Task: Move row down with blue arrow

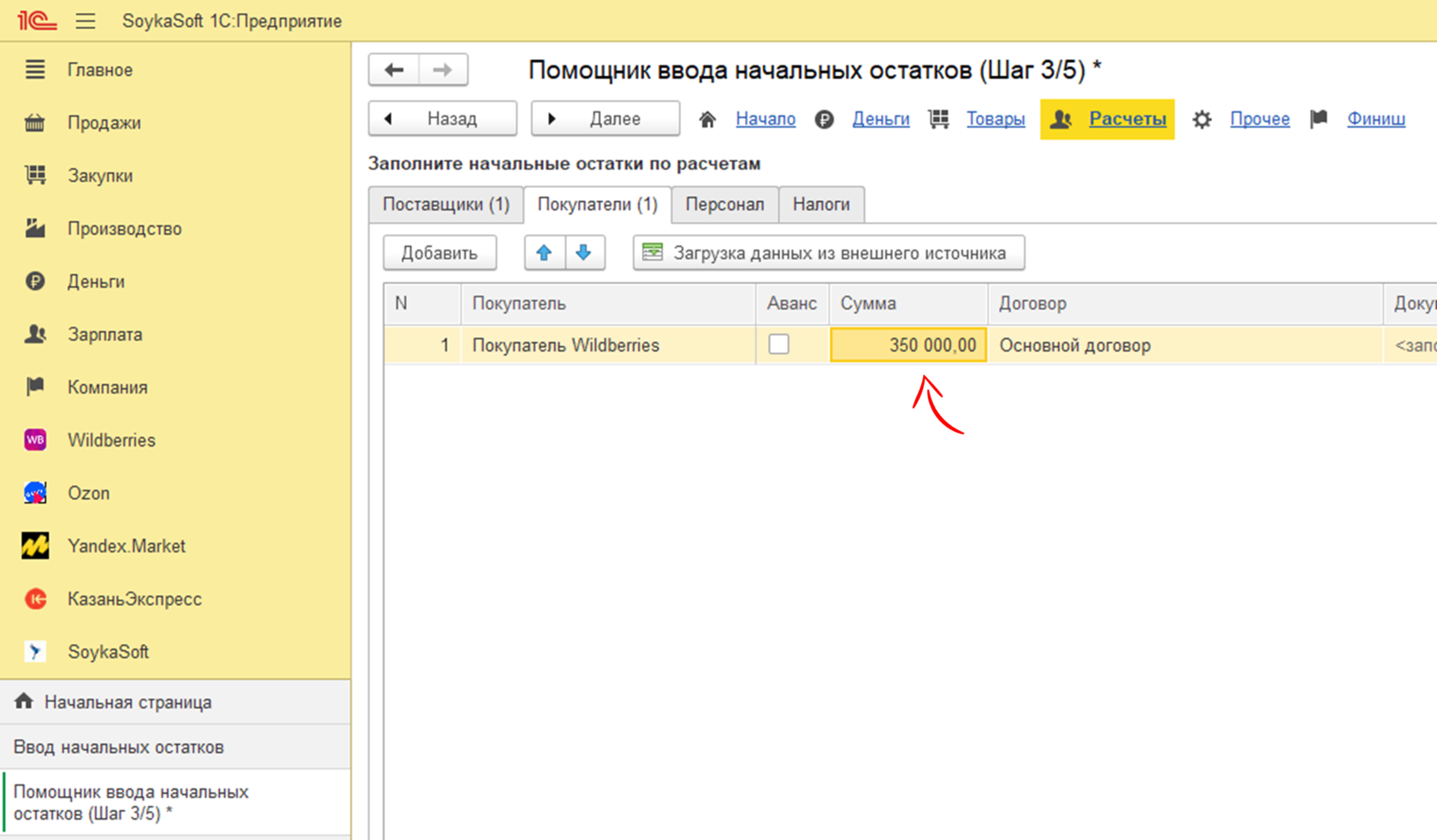Action: pos(584,253)
